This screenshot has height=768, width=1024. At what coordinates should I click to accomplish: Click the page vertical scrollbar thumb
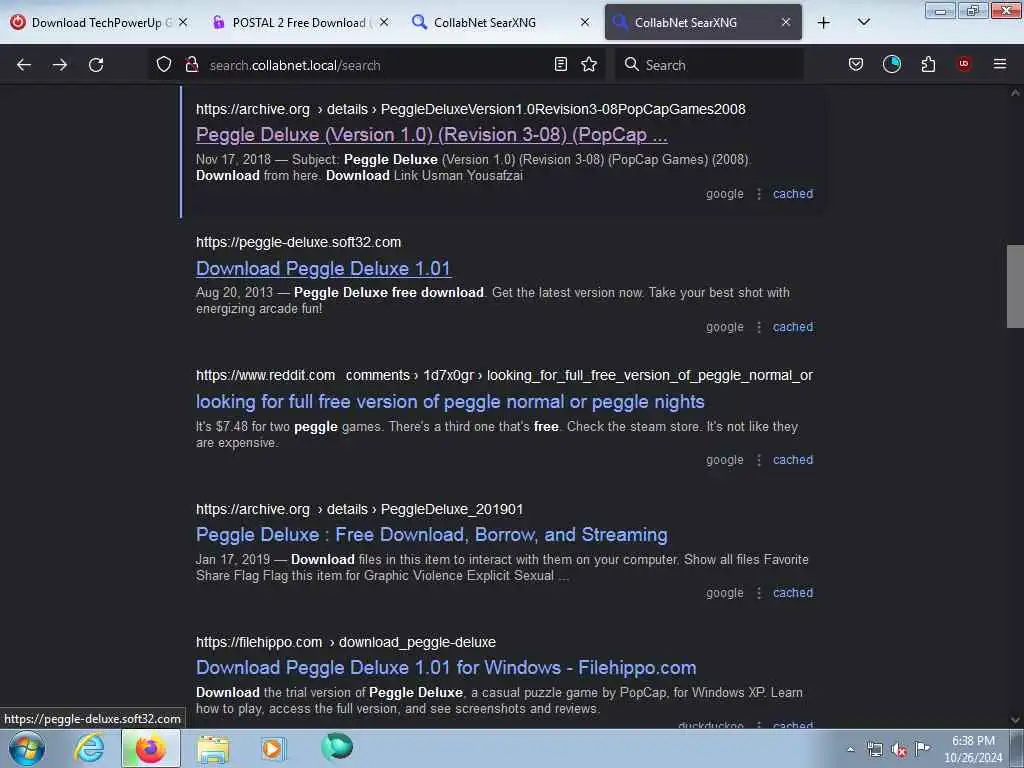coord(1015,286)
